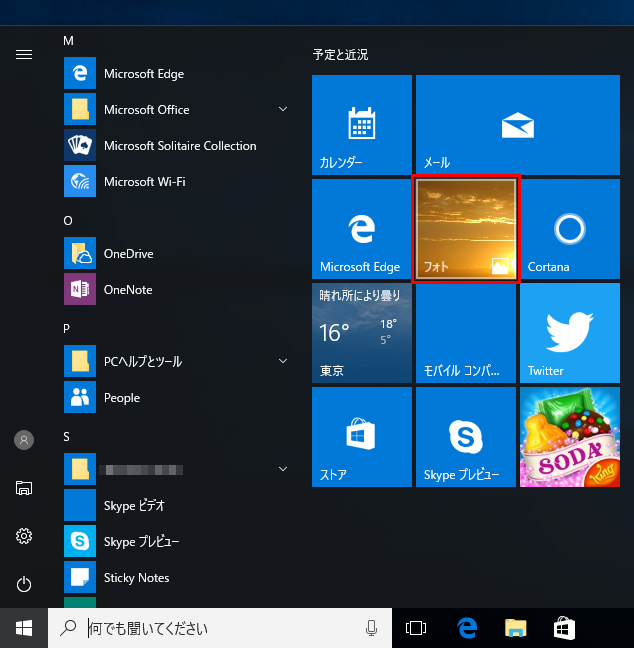Open the Mail tile (メール)

click(517, 125)
